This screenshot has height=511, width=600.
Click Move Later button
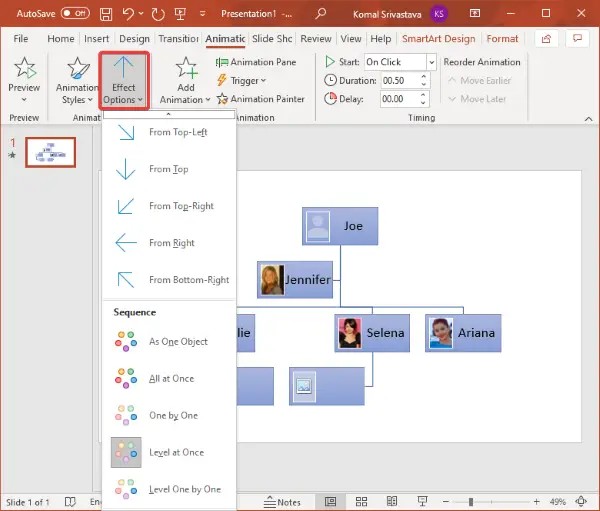(x=478, y=99)
